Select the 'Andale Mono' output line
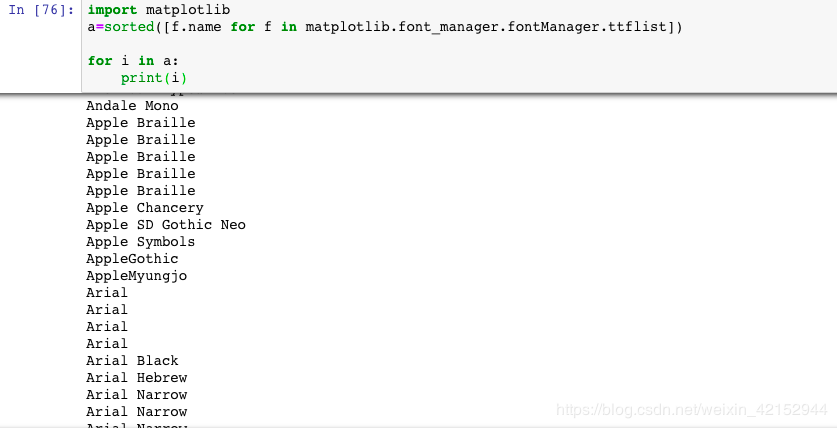This screenshot has height=428, width=837. click(x=132, y=106)
